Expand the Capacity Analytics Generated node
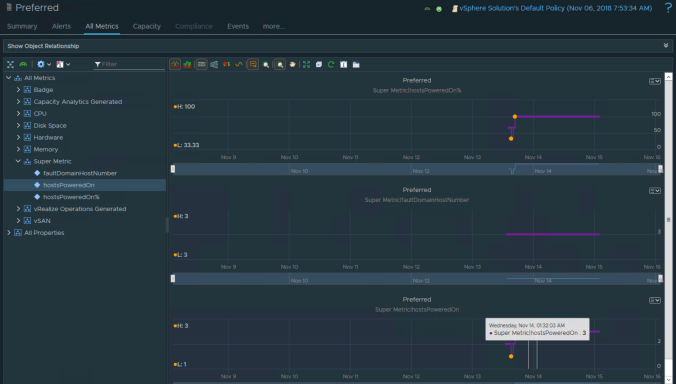Image resolution: width=676 pixels, height=384 pixels. click(18, 102)
